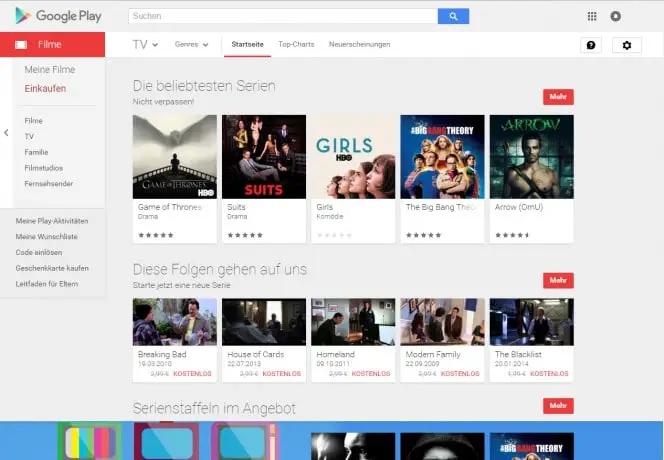Click KOSTENLOS price under Modern Family
The image size is (664, 460).
(x=460, y=374)
